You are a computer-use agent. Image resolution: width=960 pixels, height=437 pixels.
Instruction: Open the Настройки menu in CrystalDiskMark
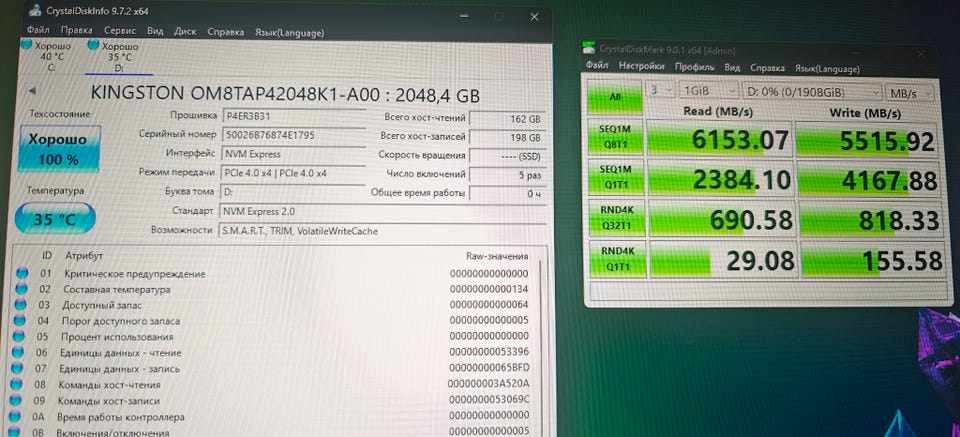(x=641, y=65)
